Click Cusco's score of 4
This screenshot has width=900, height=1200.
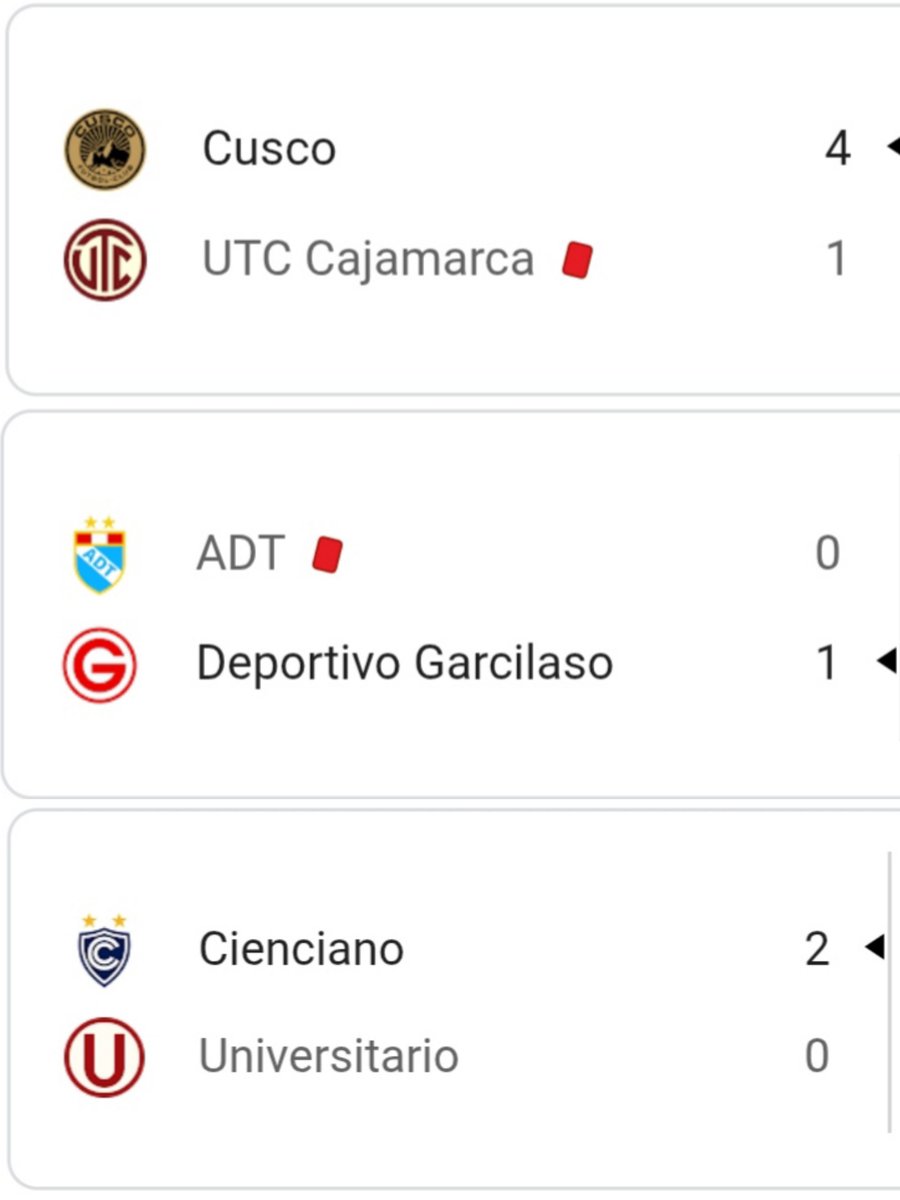[838, 149]
